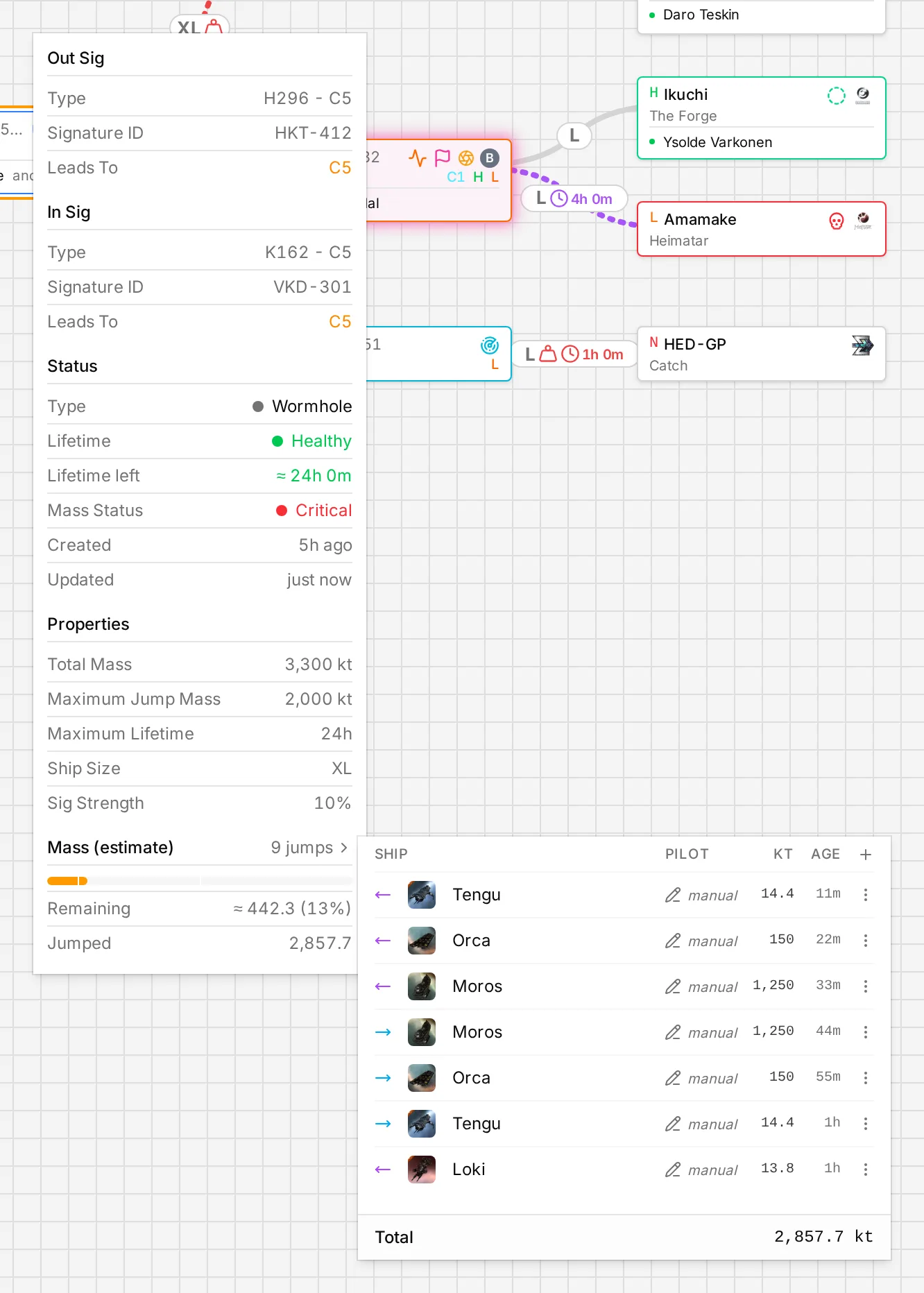This screenshot has height=1293, width=924.
Task: Click the blue spiral icon on the teal system node
Action: point(490,345)
